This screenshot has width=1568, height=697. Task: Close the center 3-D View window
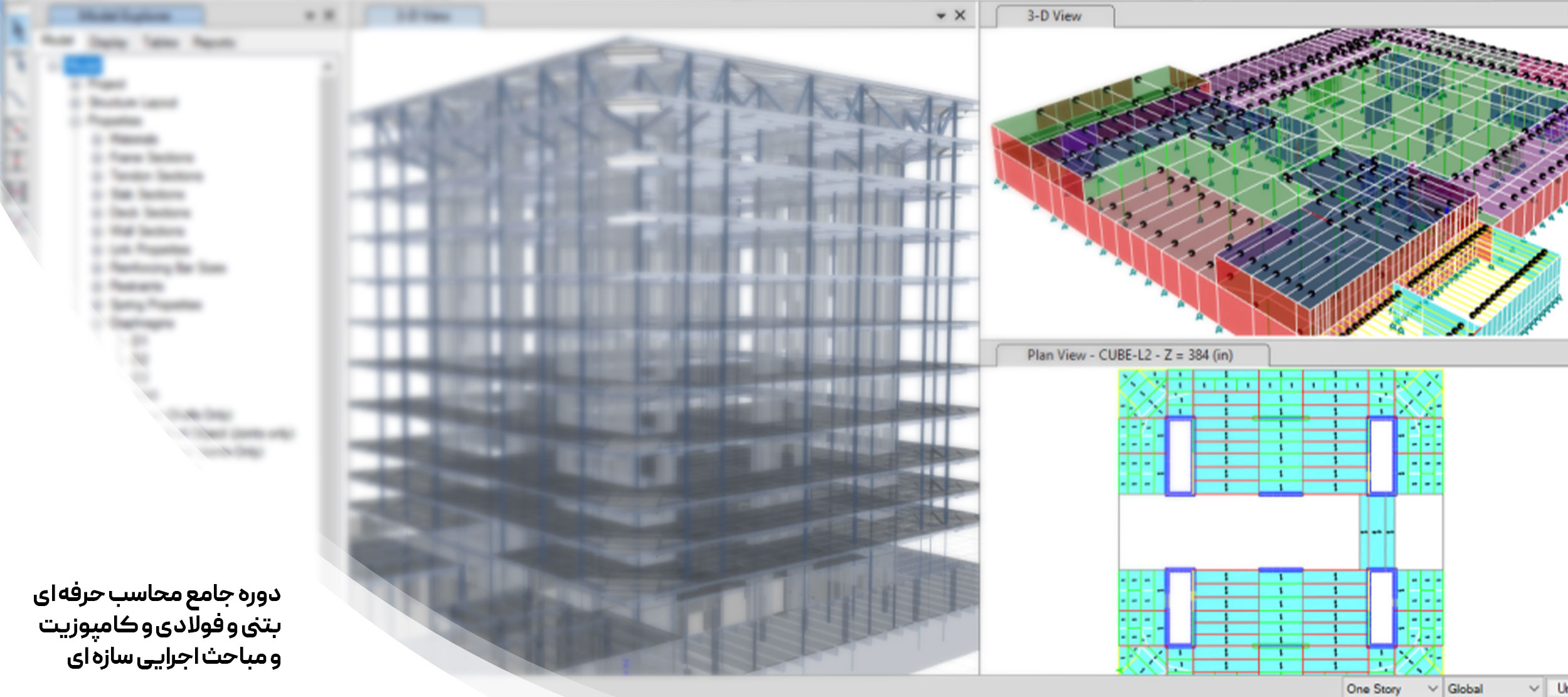pos(960,16)
